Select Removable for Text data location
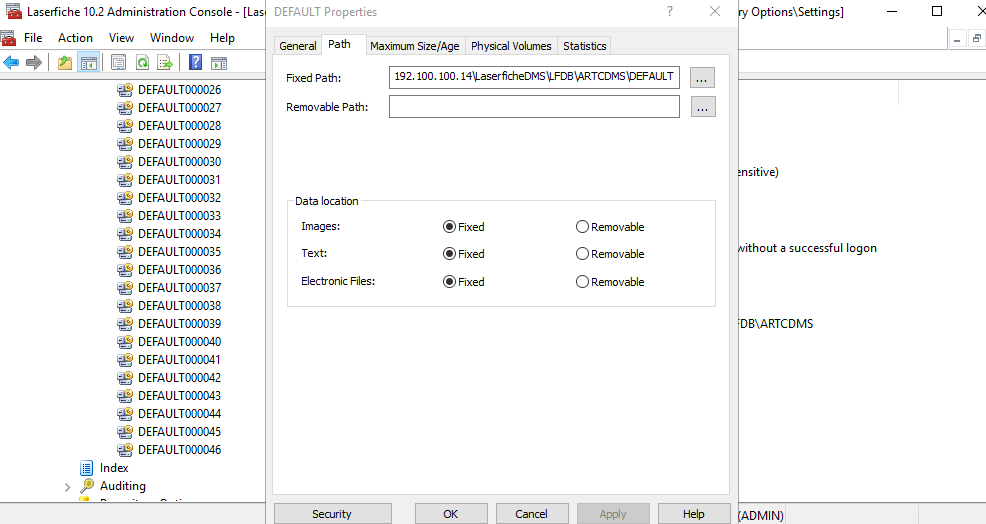986x524 pixels. tap(582, 254)
